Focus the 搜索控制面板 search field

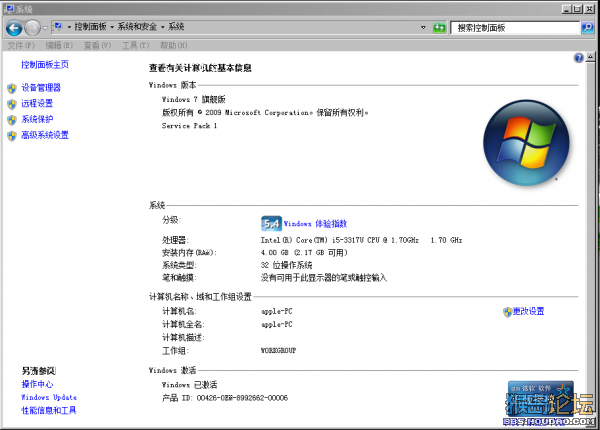click(515, 28)
